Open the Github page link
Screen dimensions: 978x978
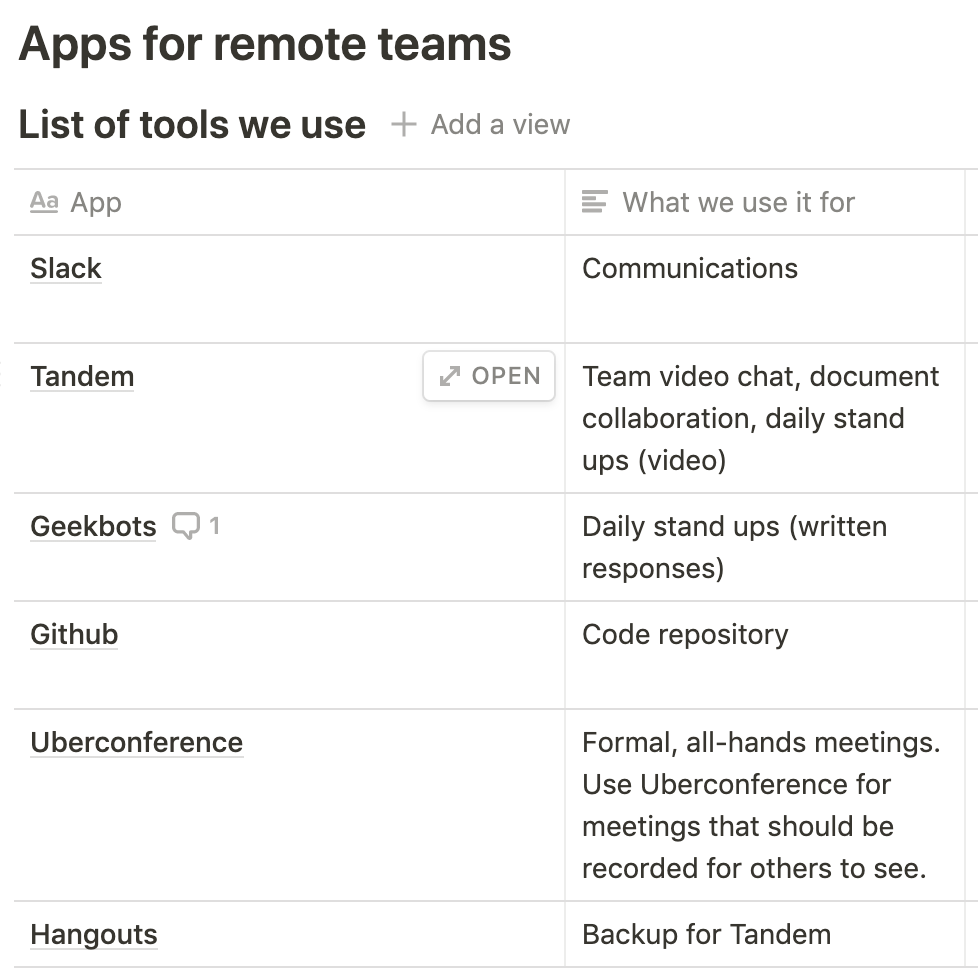pos(74,634)
